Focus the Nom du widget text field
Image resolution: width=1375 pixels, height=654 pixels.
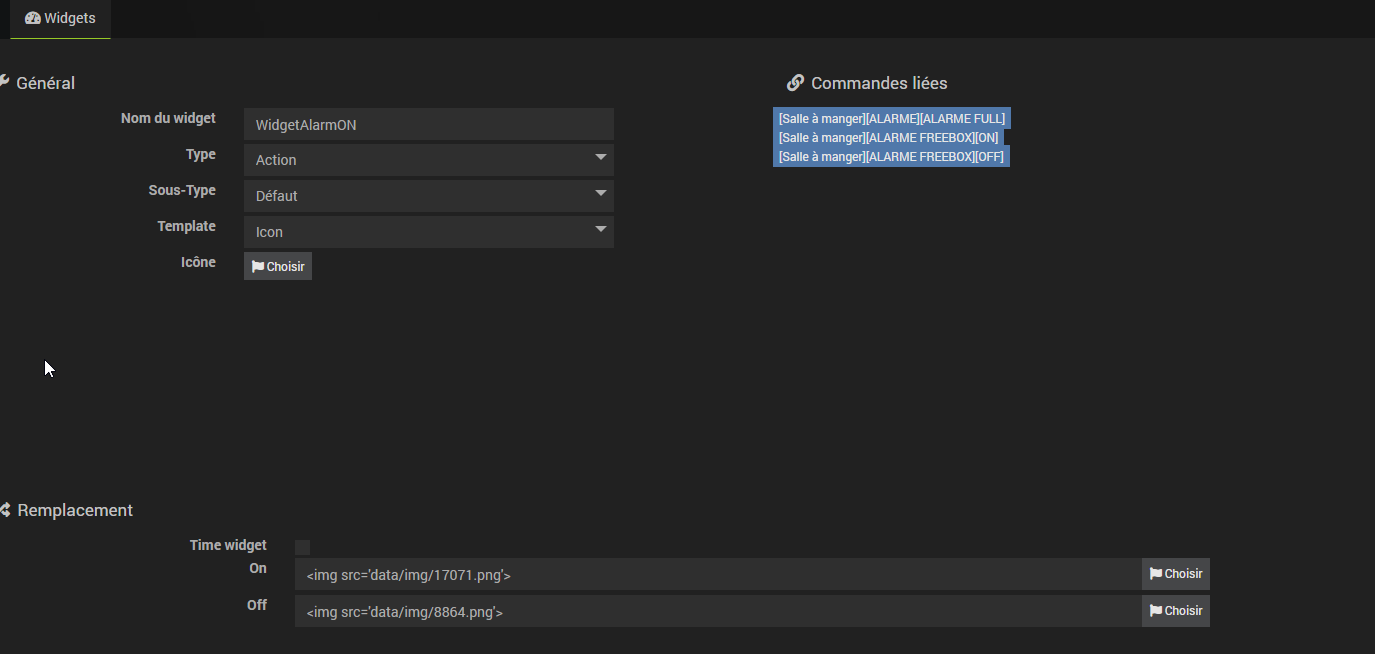pyautogui.click(x=428, y=124)
